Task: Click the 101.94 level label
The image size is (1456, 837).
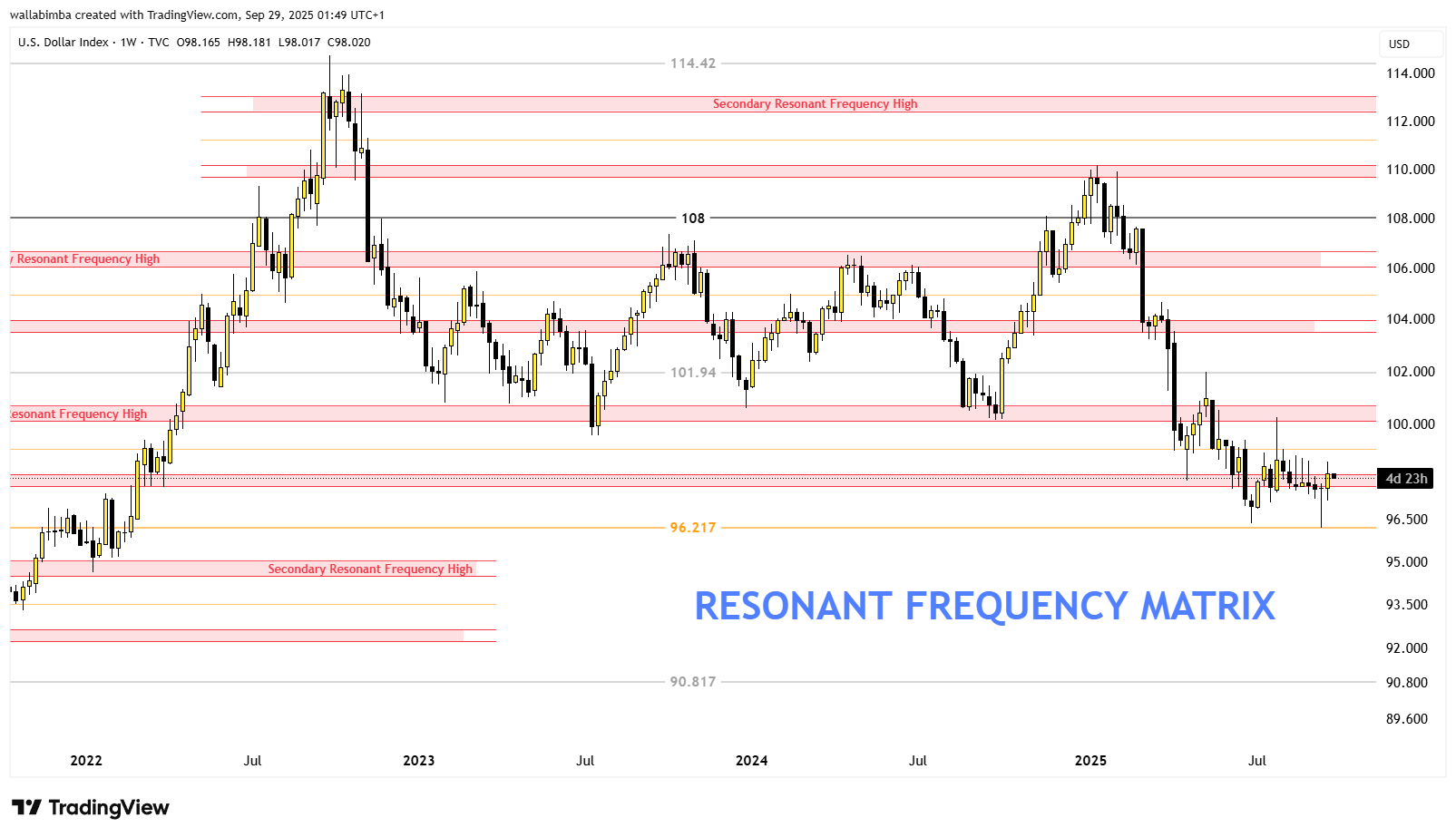Action: click(693, 373)
